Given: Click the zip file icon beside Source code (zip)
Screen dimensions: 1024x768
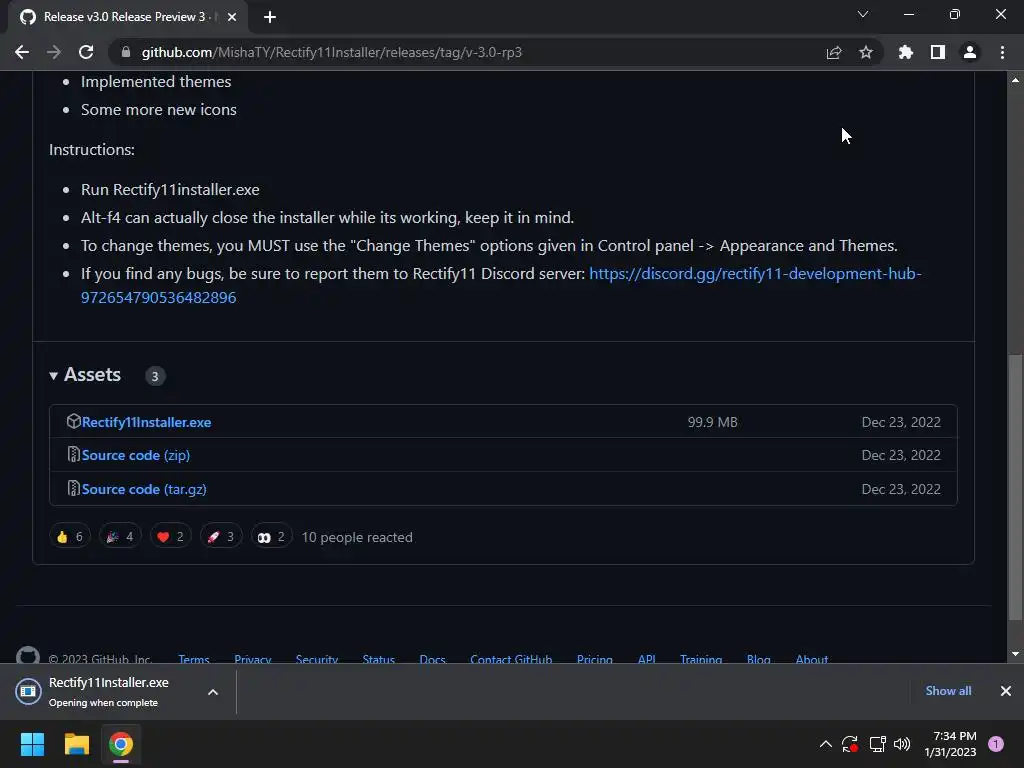Looking at the screenshot, I should coord(73,454).
